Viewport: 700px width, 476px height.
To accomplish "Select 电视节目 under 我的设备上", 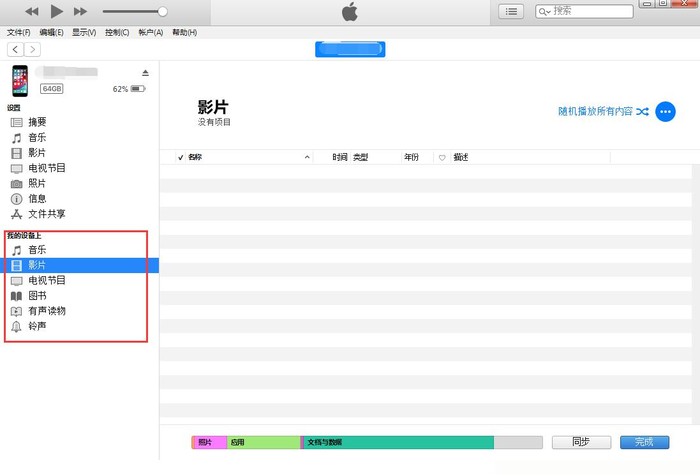I will (80, 280).
